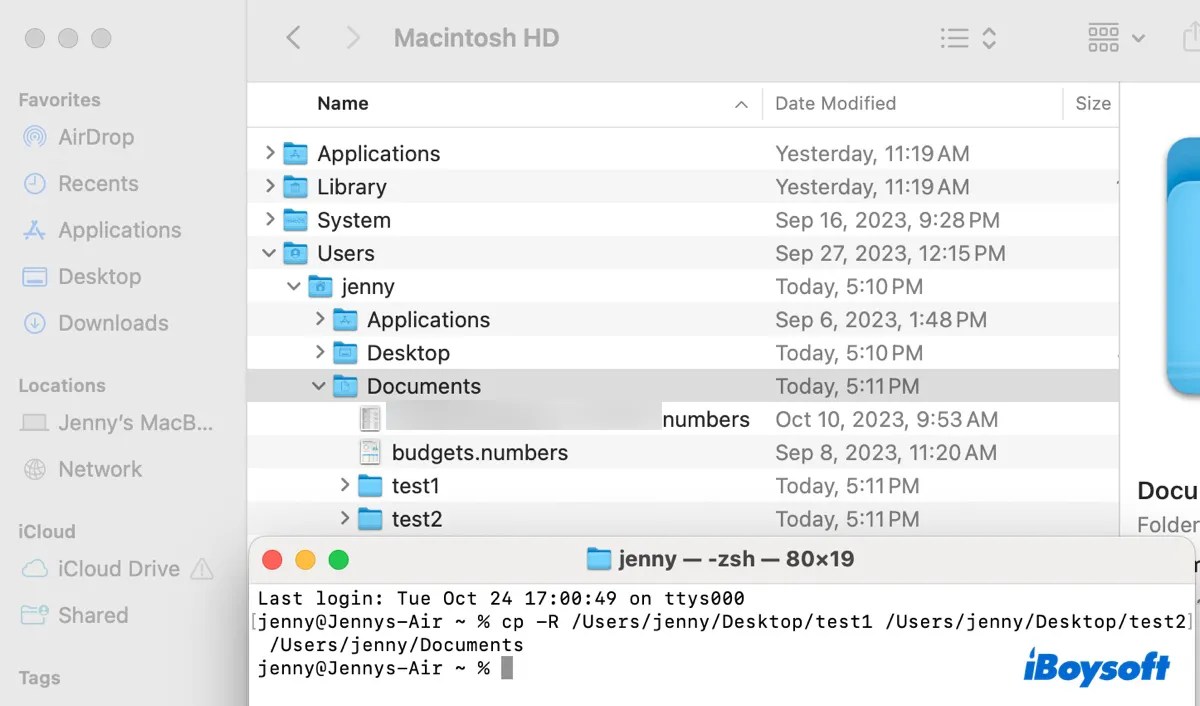Sort files by the Name column
This screenshot has height=706, width=1200.
pos(343,103)
